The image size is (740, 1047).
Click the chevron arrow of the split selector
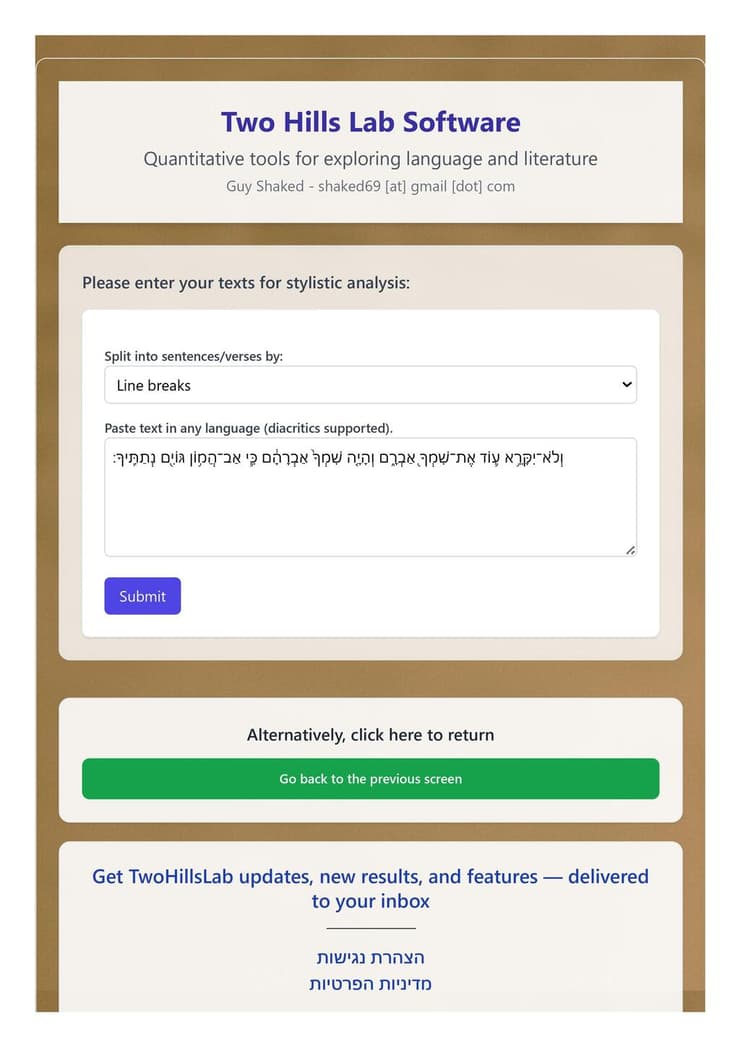tap(627, 385)
